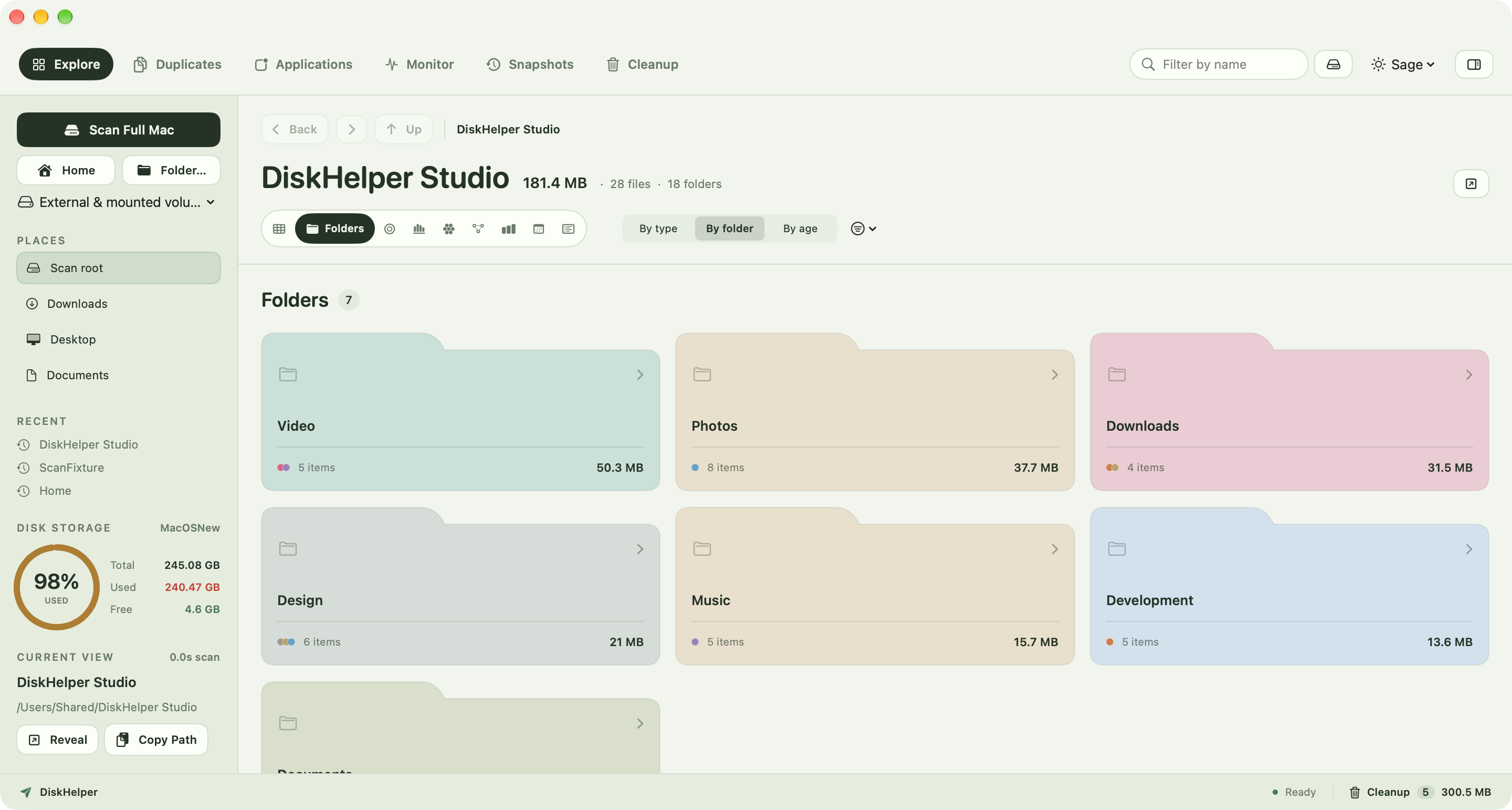
Task: Click the Scan Full Mac button
Action: [x=119, y=130]
